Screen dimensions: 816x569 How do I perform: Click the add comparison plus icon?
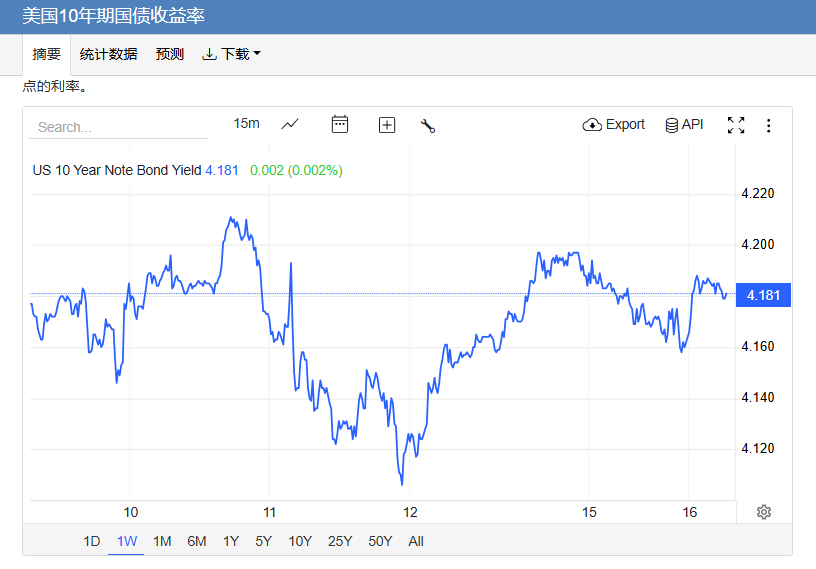click(x=387, y=125)
